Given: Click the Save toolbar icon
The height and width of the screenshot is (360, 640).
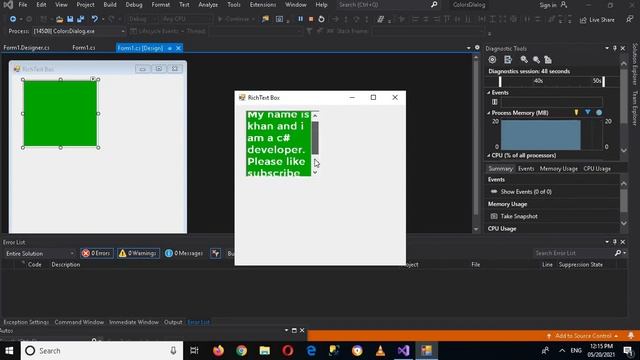Looking at the screenshot, I should pos(70,19).
